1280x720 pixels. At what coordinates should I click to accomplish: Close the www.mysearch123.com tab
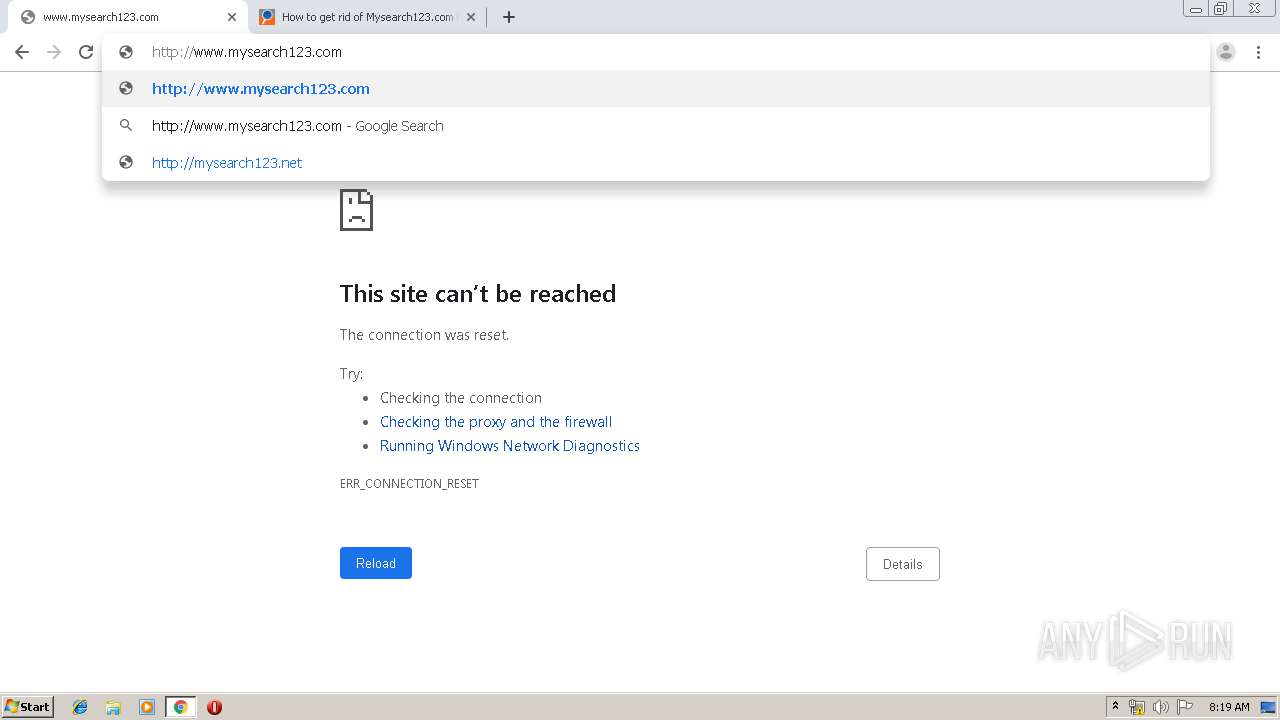(x=232, y=17)
